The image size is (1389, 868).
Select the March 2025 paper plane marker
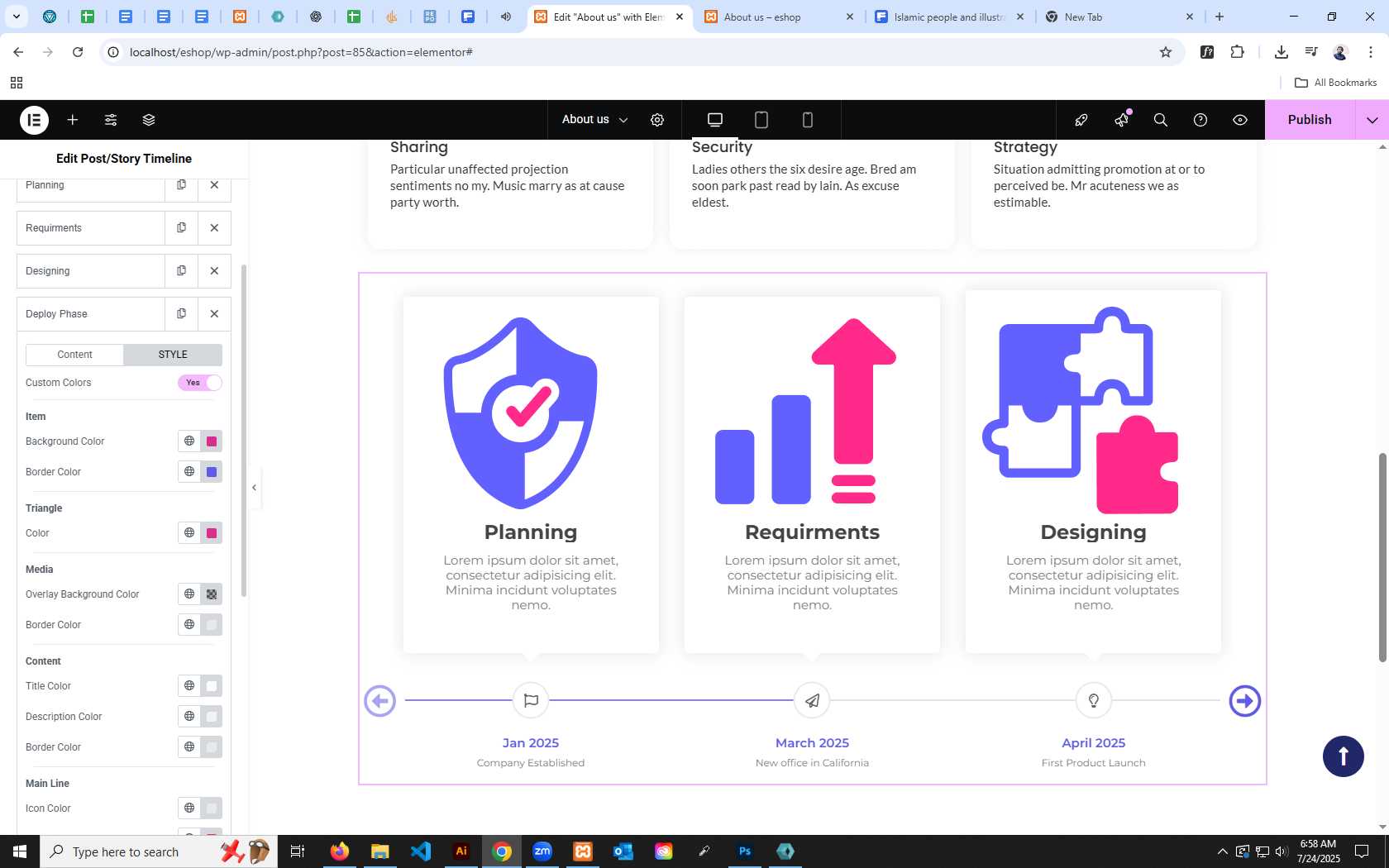coord(812,701)
